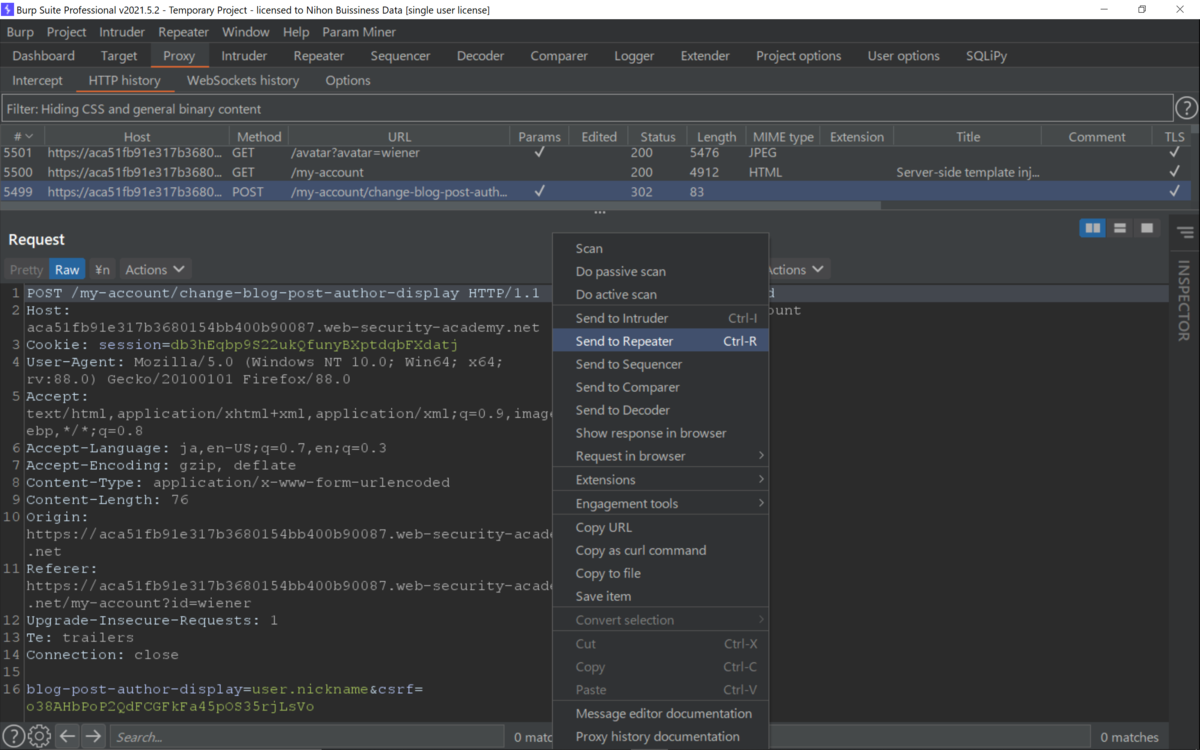
Task: Toggle the ¥n newline display button
Action: coord(102,269)
